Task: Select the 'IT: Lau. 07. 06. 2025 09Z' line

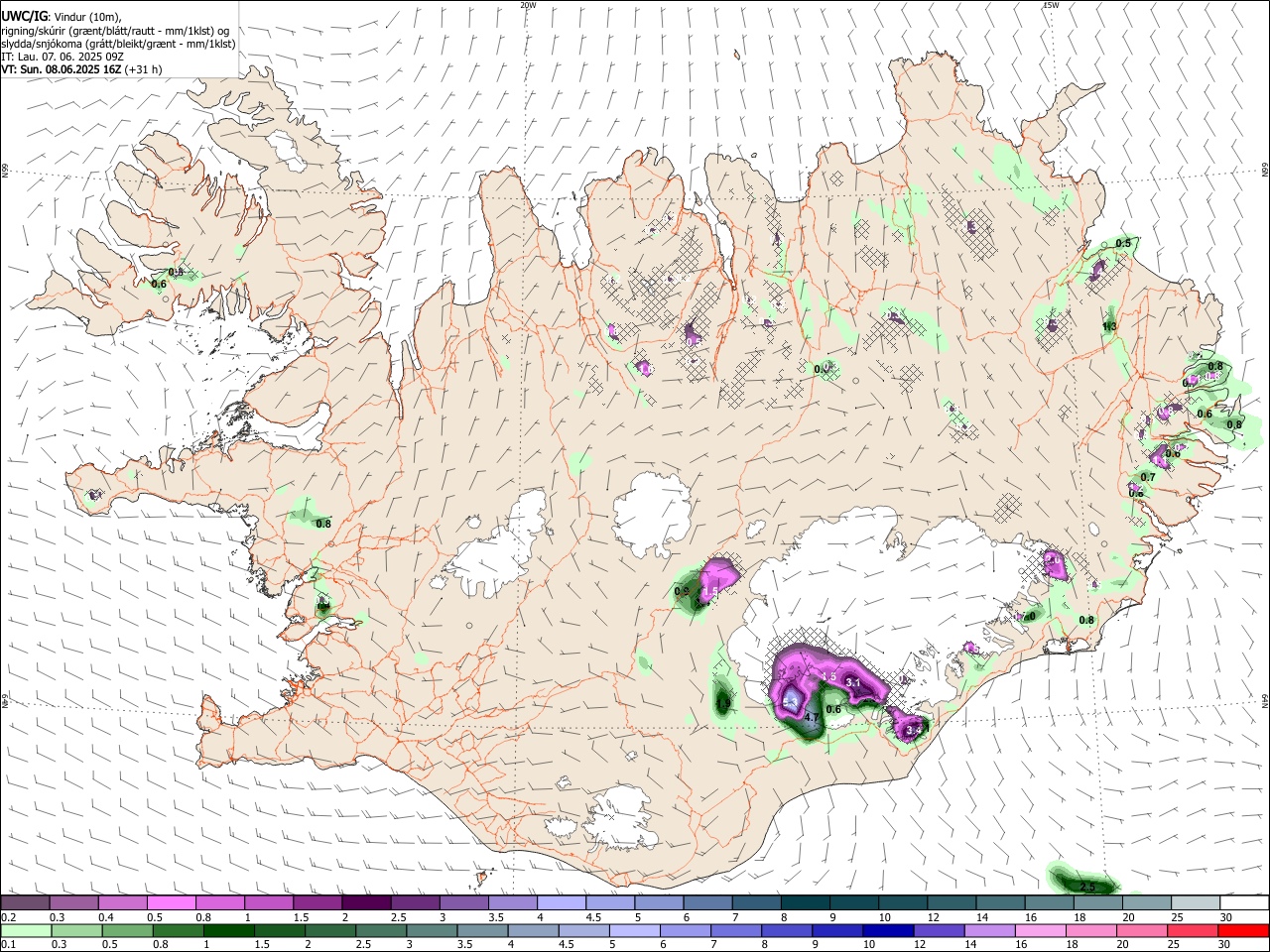Action: click(62, 57)
